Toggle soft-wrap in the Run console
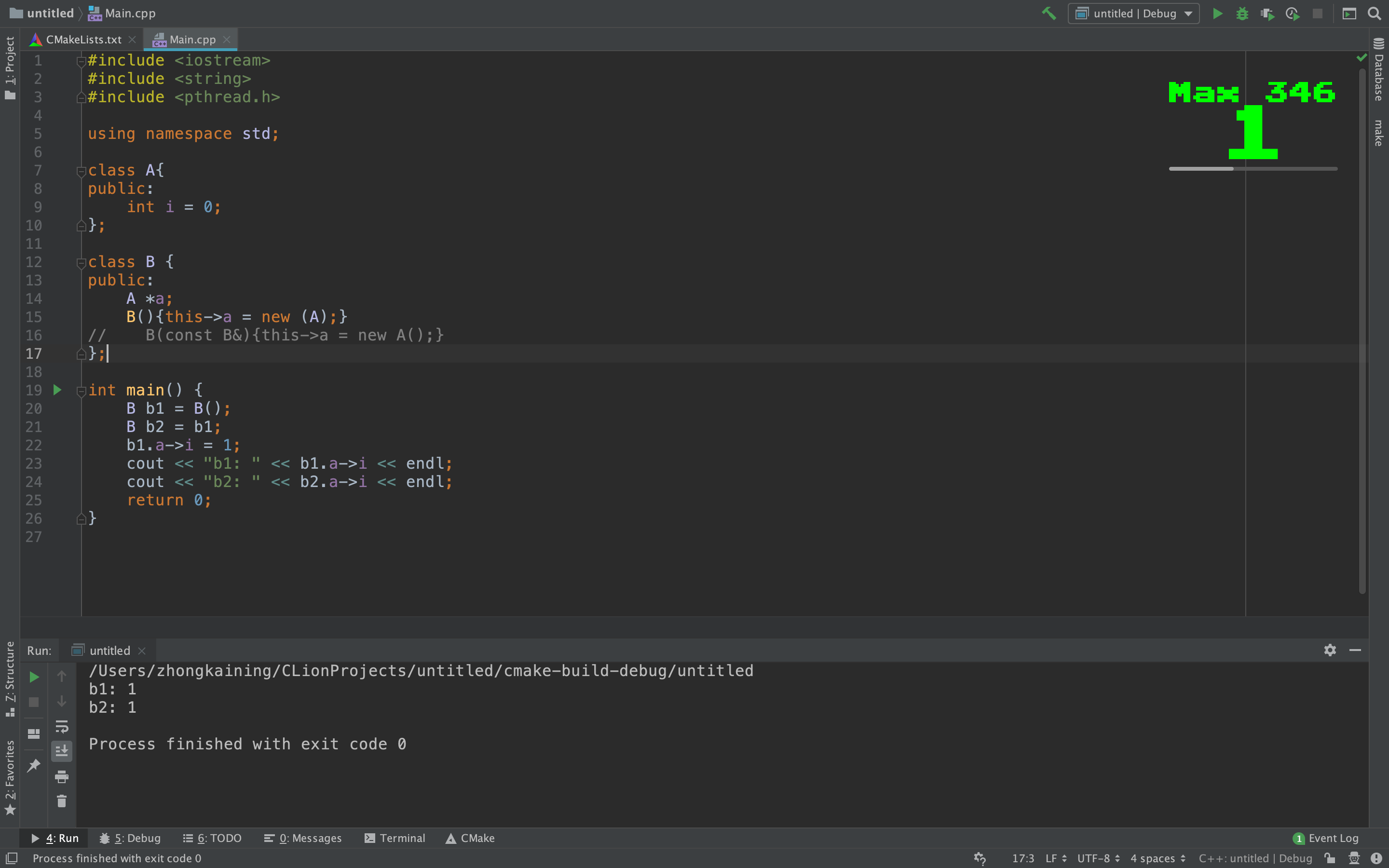Viewport: 1389px width, 868px height. click(61, 726)
